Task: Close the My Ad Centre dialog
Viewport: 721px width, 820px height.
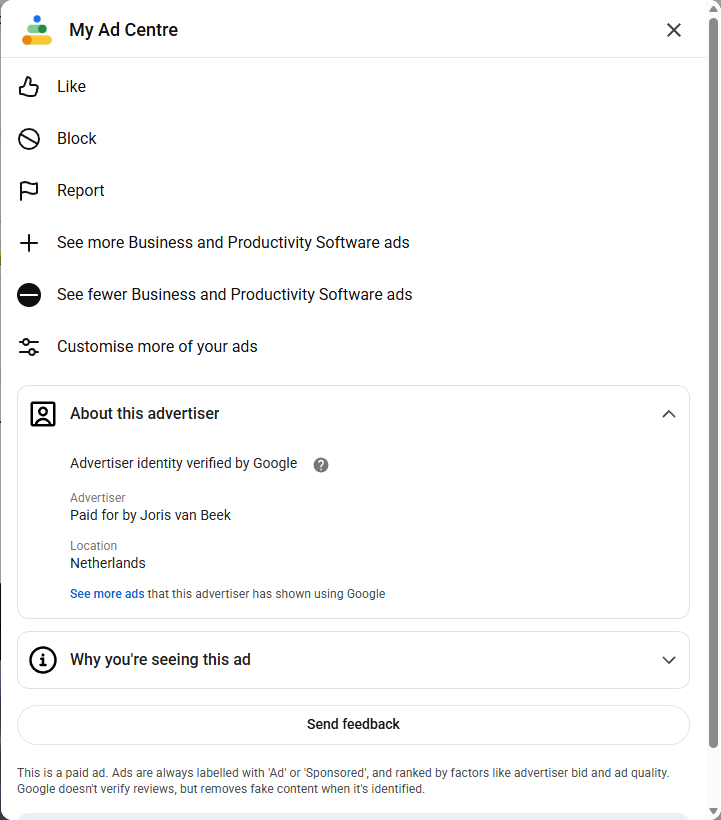Action: coord(674,30)
